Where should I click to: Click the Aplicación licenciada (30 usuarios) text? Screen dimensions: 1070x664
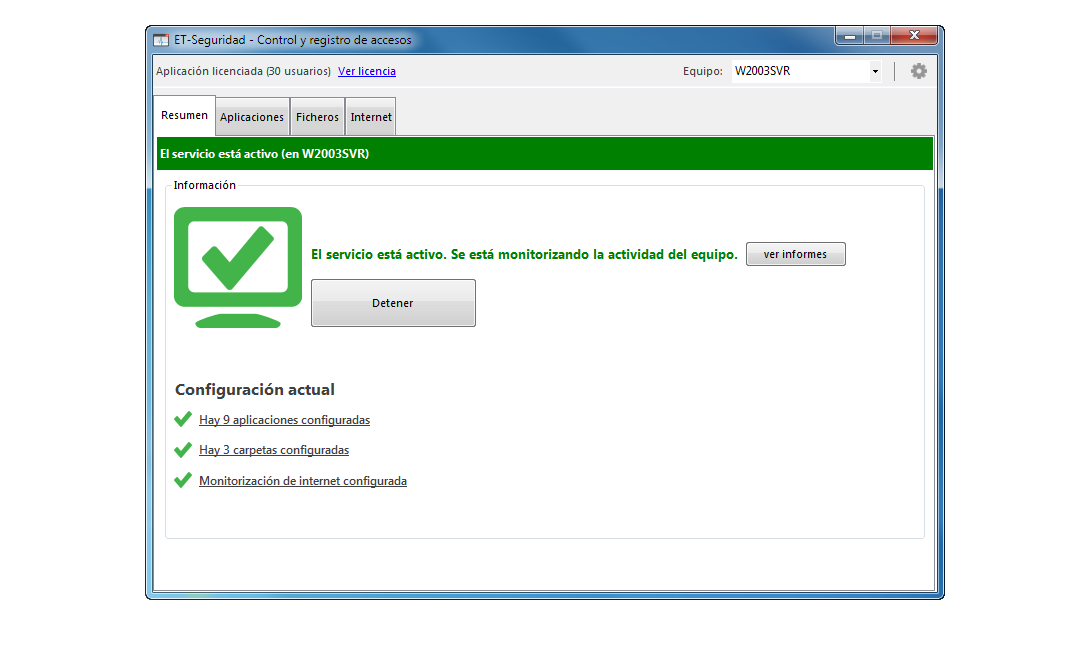coord(243,71)
